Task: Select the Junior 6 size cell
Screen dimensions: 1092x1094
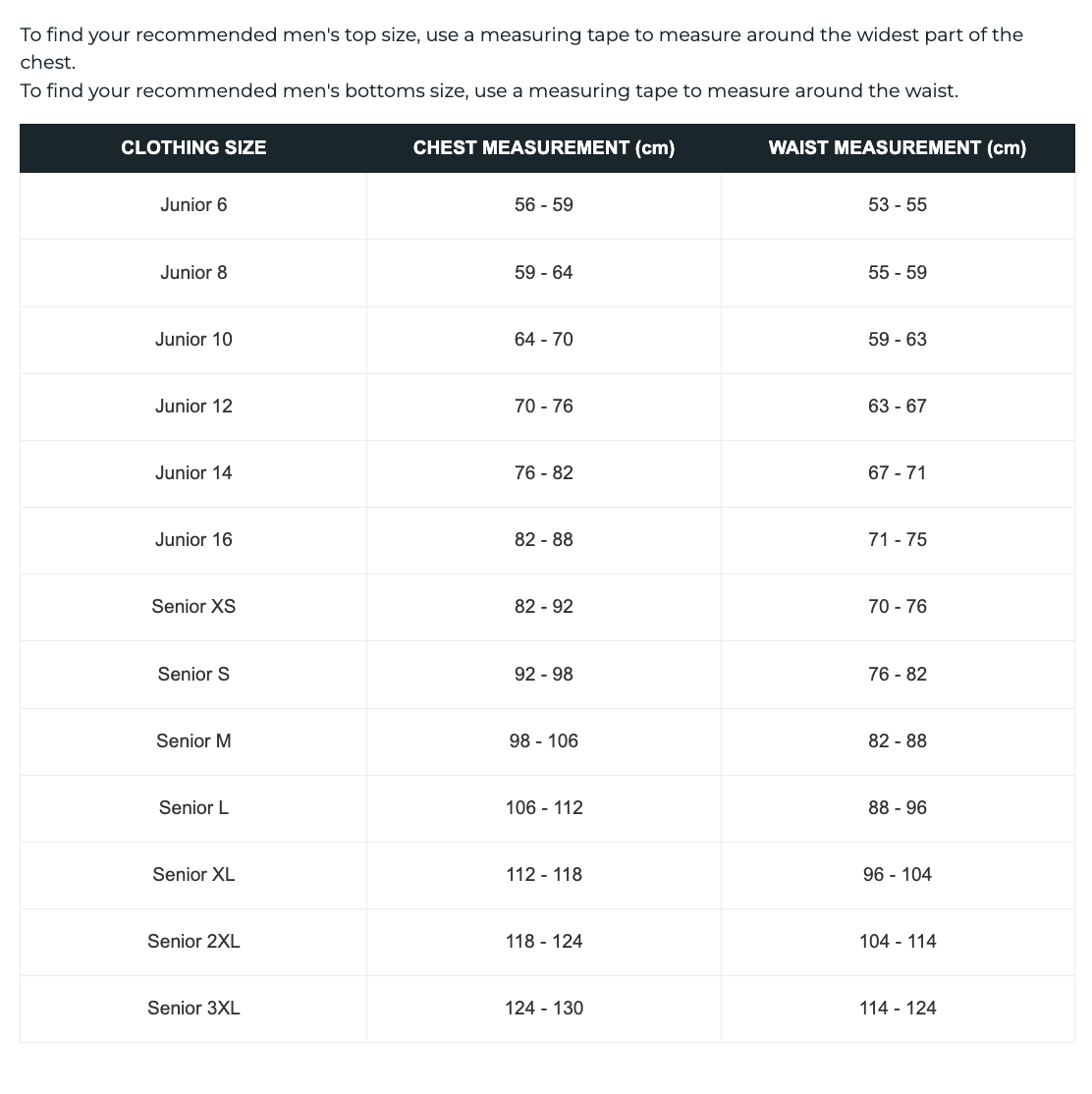Action: [193, 205]
